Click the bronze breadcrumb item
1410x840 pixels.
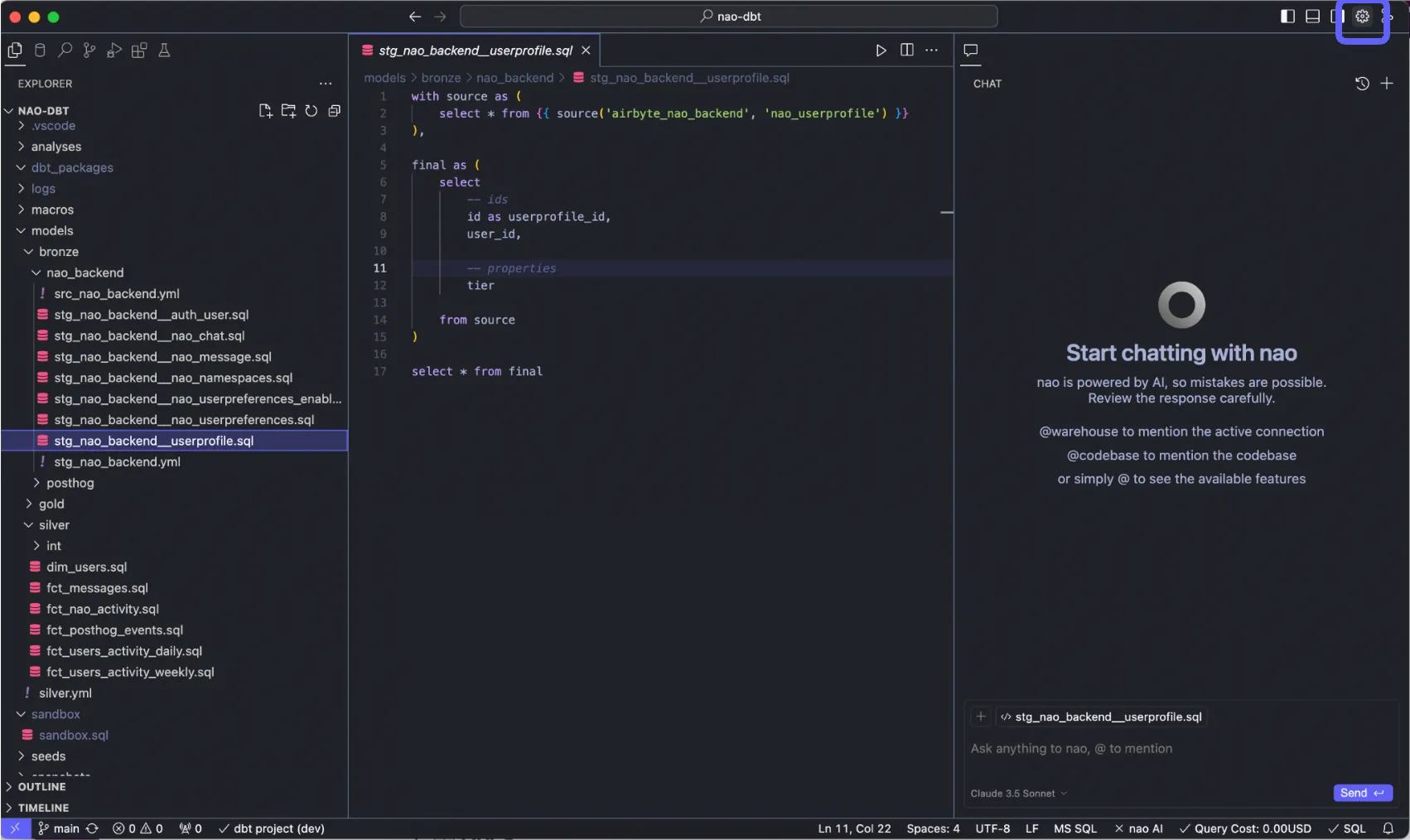click(441, 78)
